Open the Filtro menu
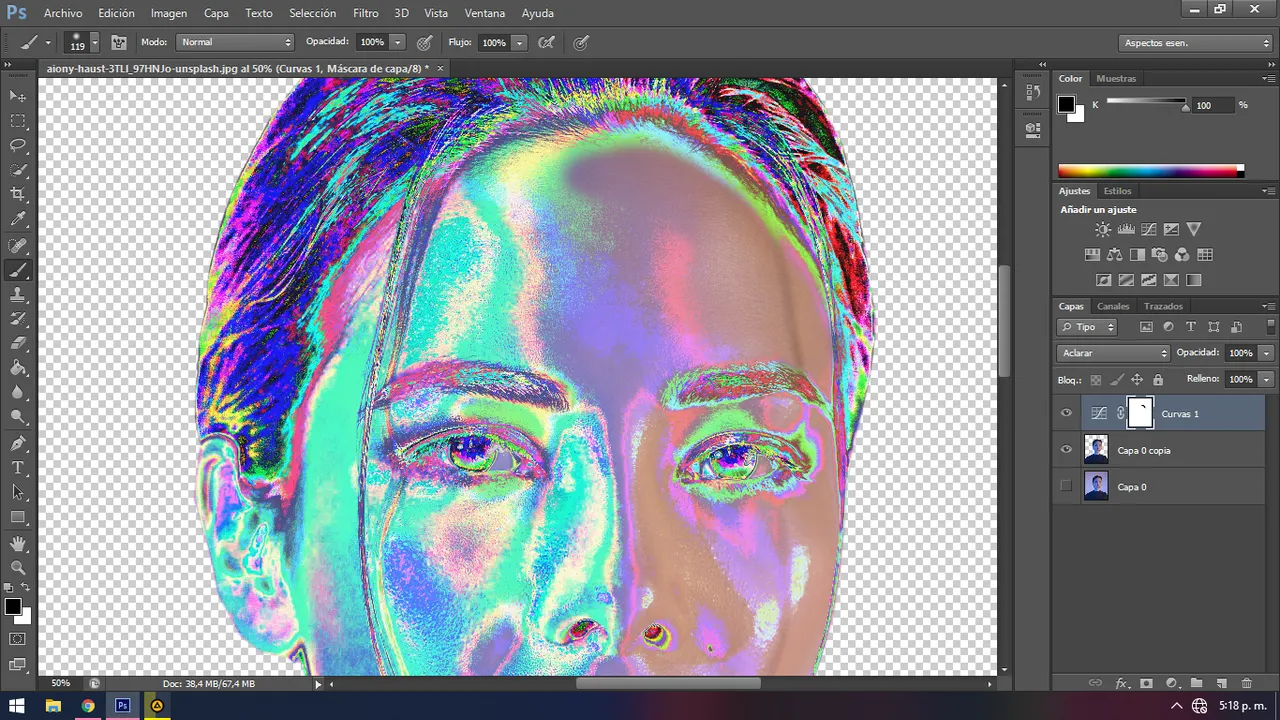 366,13
